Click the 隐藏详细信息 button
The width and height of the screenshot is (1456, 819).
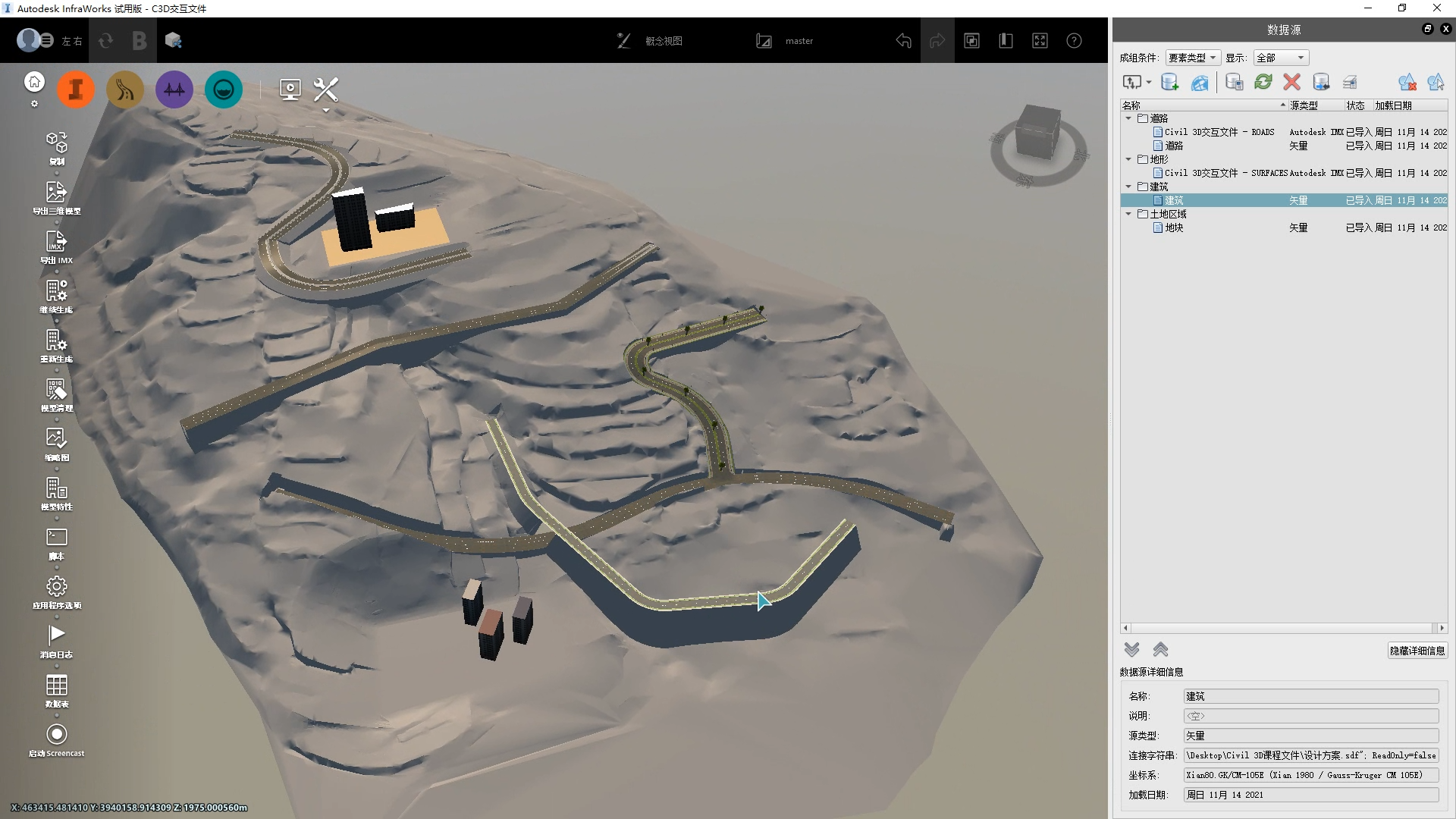pyautogui.click(x=1417, y=651)
